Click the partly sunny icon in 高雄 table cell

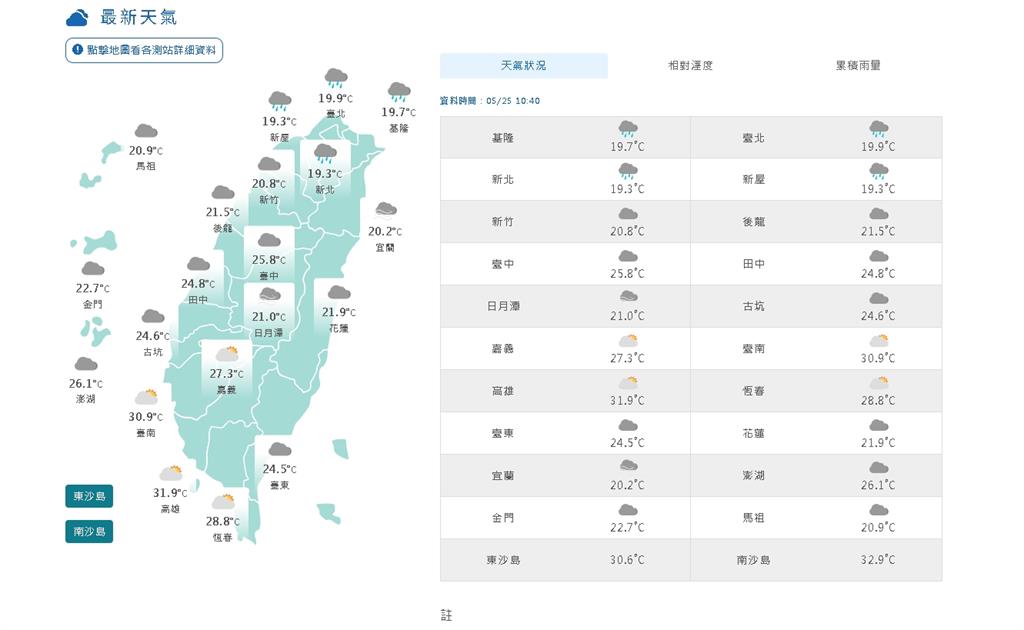pyautogui.click(x=628, y=383)
